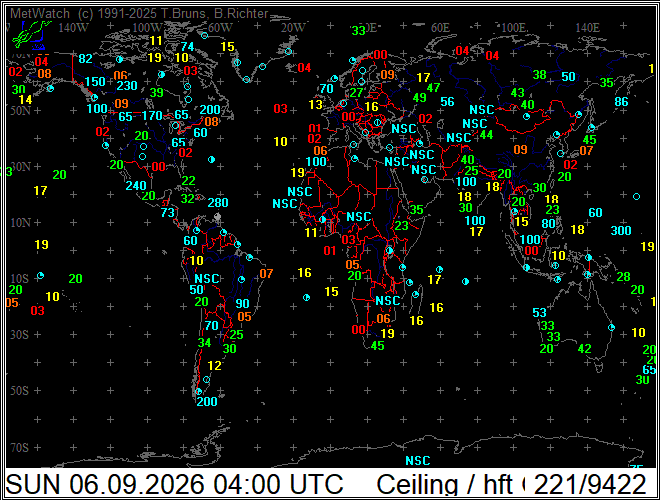Select the South Atlantic island station marker
This screenshot has height=500, width=660.
tap(306, 298)
